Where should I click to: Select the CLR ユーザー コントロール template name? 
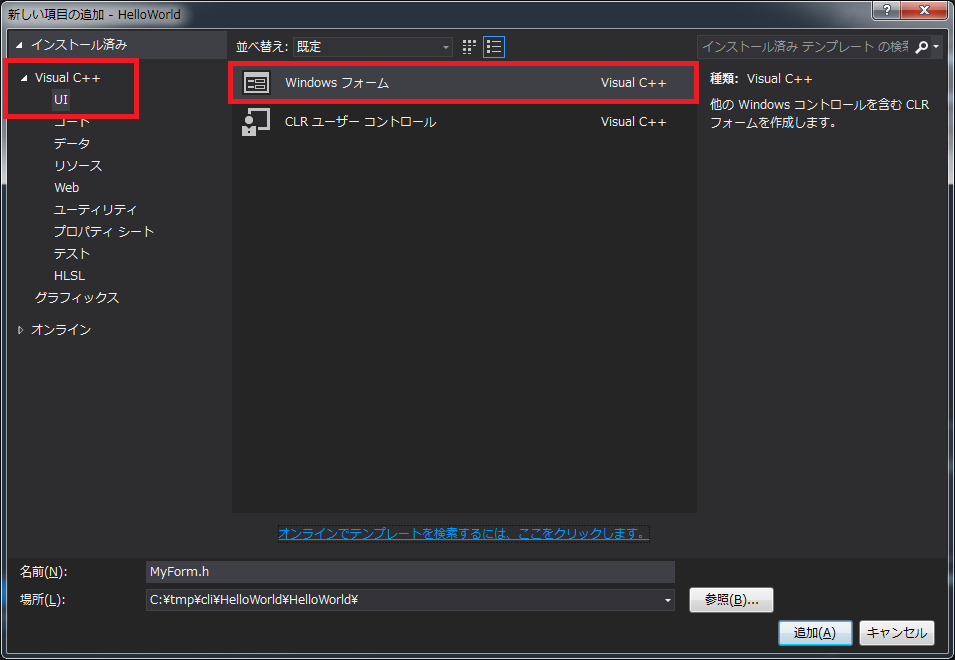click(x=360, y=122)
